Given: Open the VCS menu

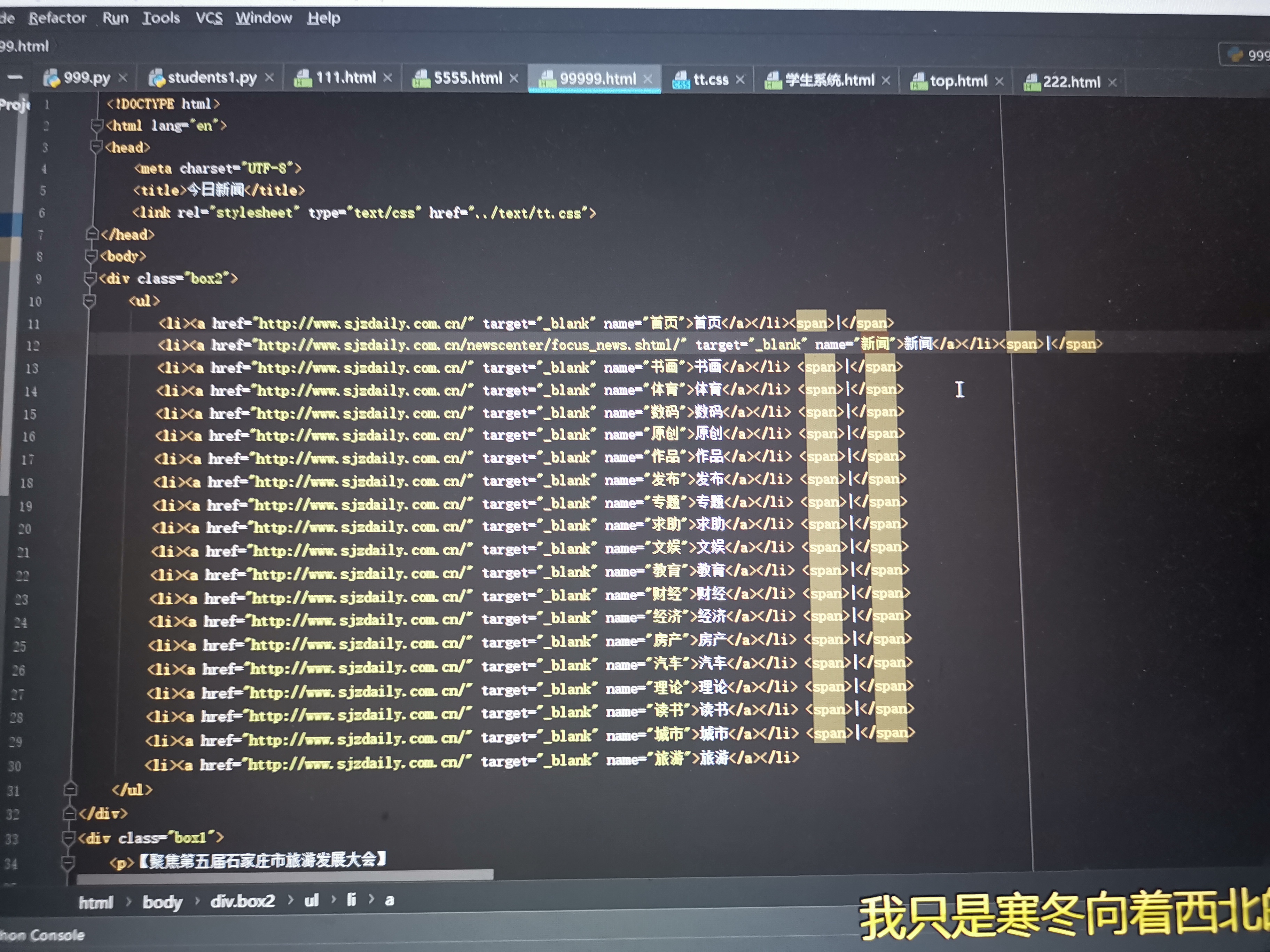Looking at the screenshot, I should tap(209, 18).
